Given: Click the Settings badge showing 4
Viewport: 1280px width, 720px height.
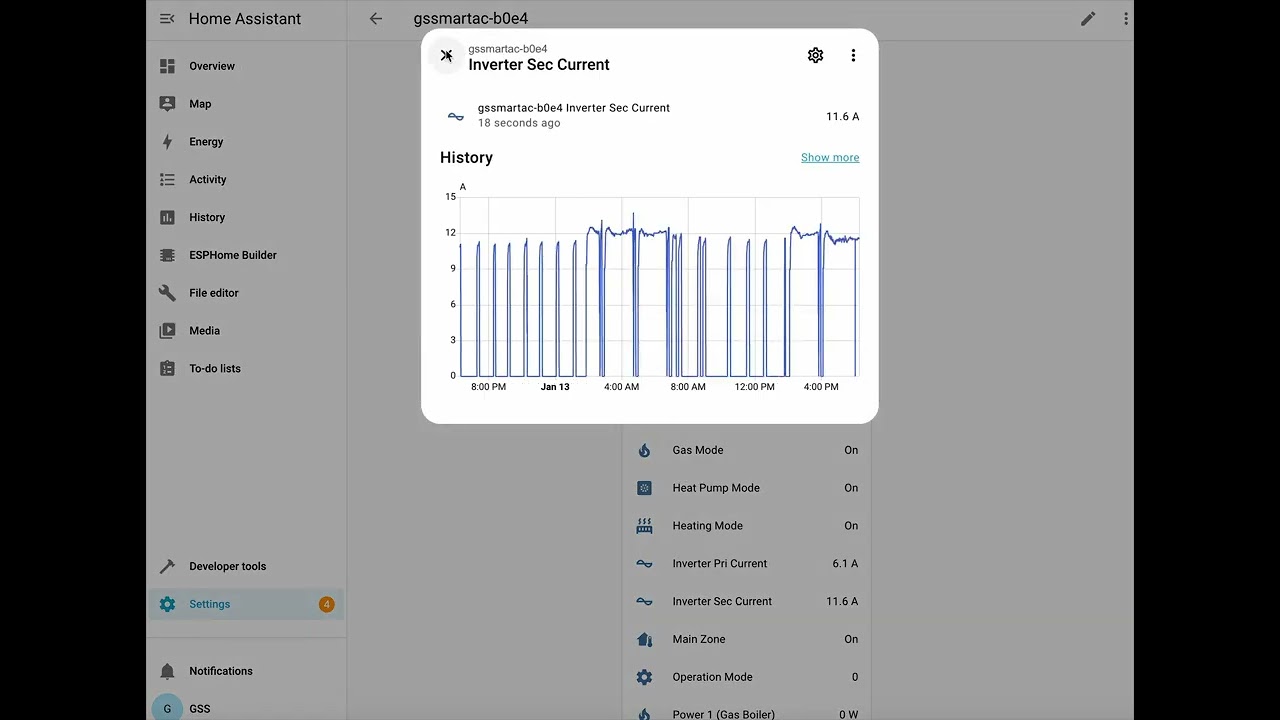Looking at the screenshot, I should (x=326, y=604).
